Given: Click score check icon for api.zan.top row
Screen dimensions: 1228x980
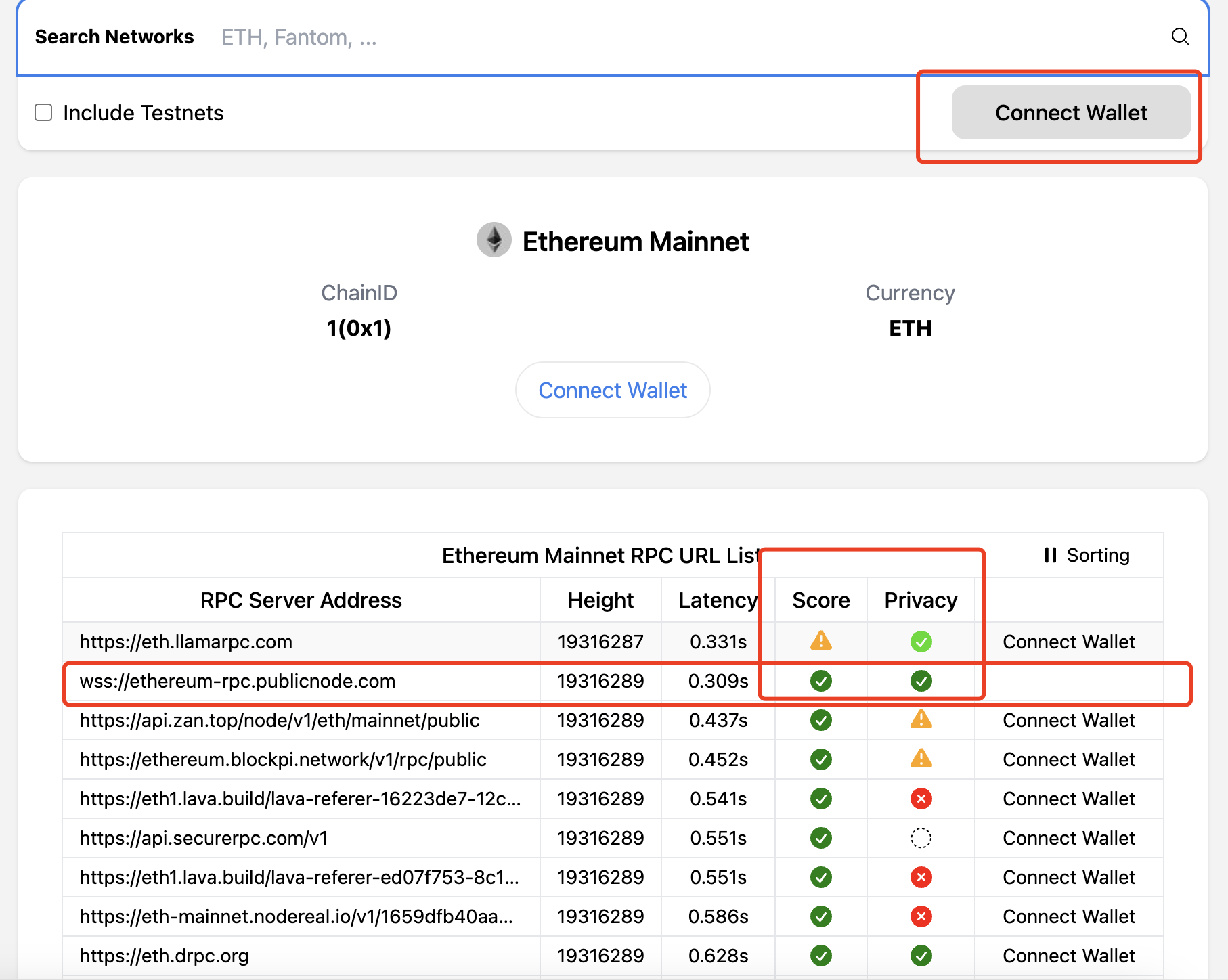Looking at the screenshot, I should [821, 720].
